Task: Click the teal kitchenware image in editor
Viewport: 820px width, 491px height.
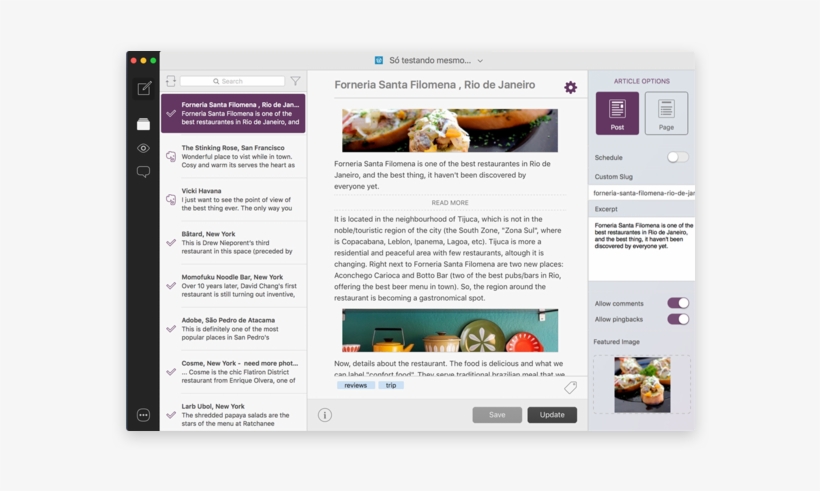Action: pos(450,330)
